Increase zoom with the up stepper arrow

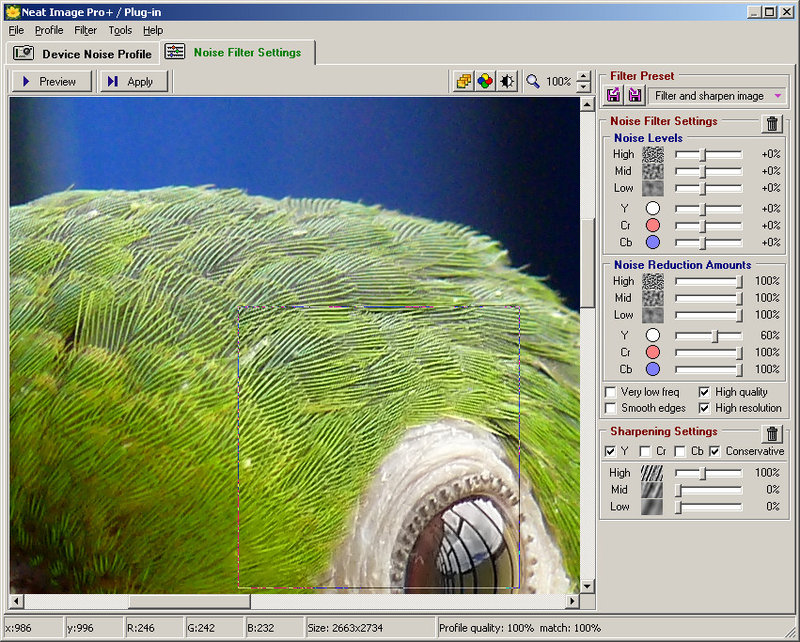[x=583, y=76]
